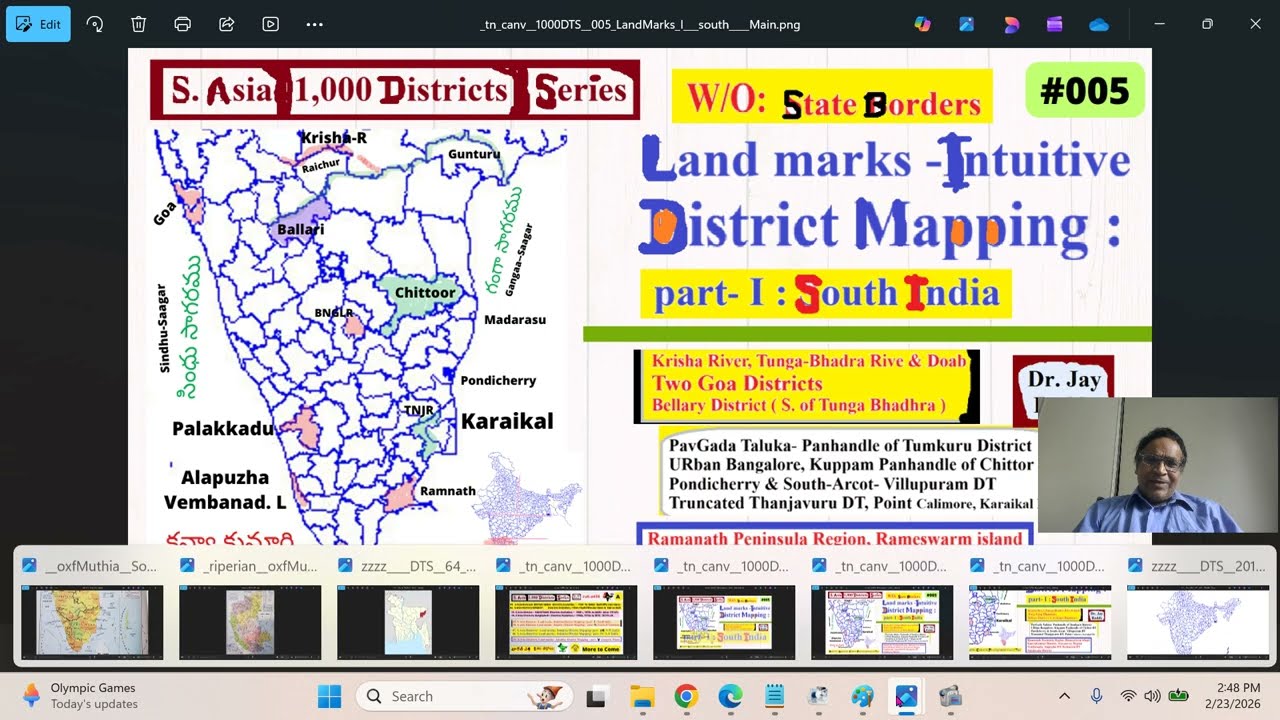Rotate the image with the rotate icon
The image size is (1280, 720).
[x=95, y=24]
